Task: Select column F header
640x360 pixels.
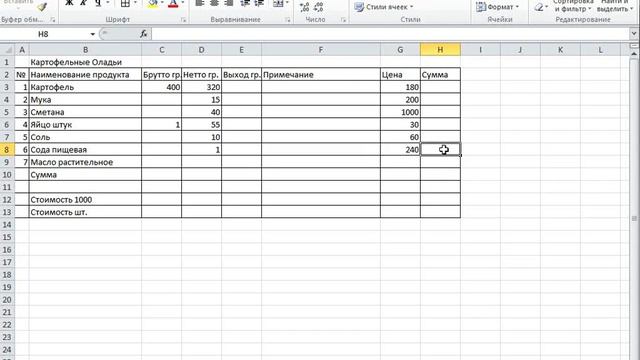Action: pyautogui.click(x=321, y=50)
